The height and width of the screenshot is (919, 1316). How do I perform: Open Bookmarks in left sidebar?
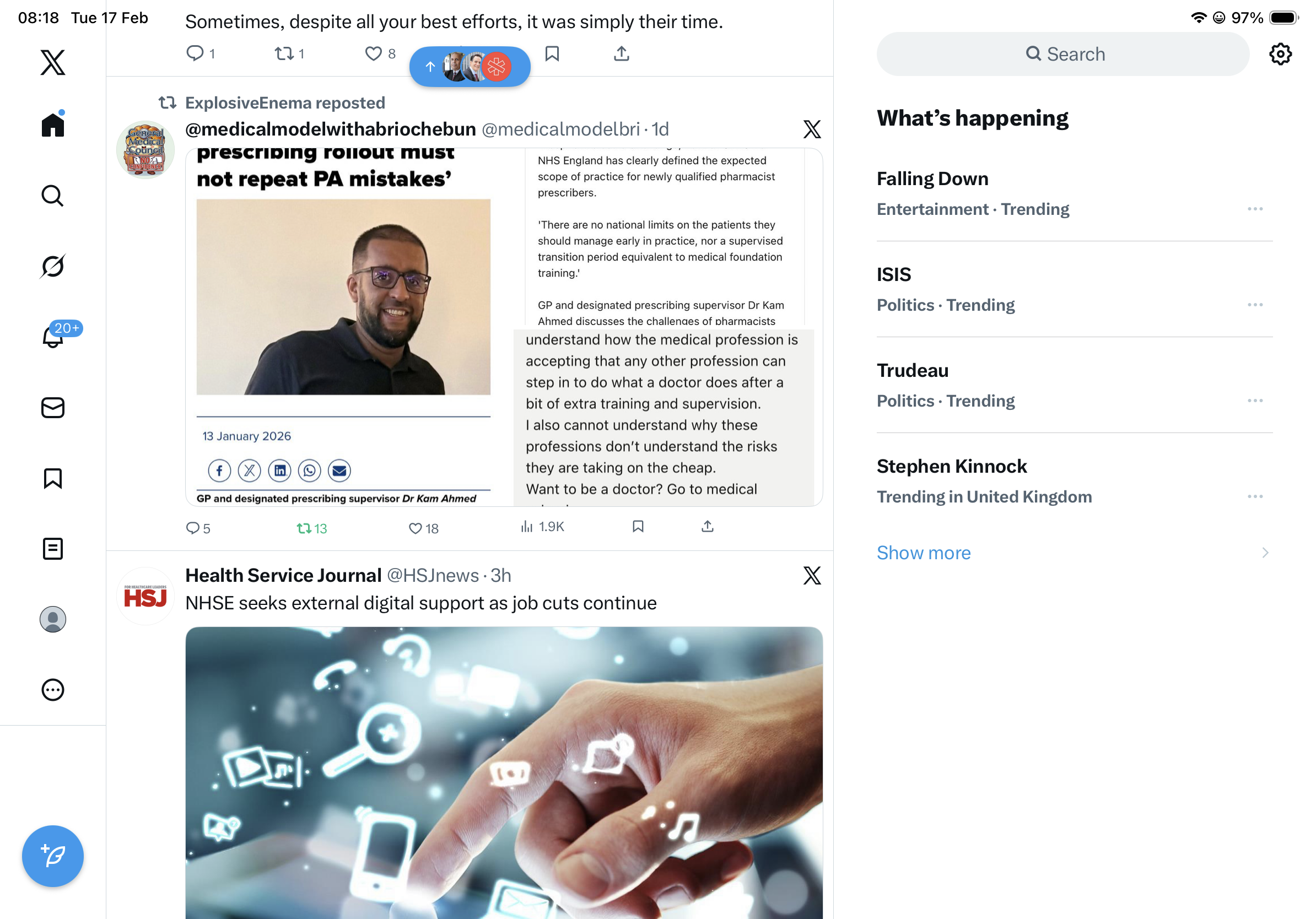[x=53, y=478]
